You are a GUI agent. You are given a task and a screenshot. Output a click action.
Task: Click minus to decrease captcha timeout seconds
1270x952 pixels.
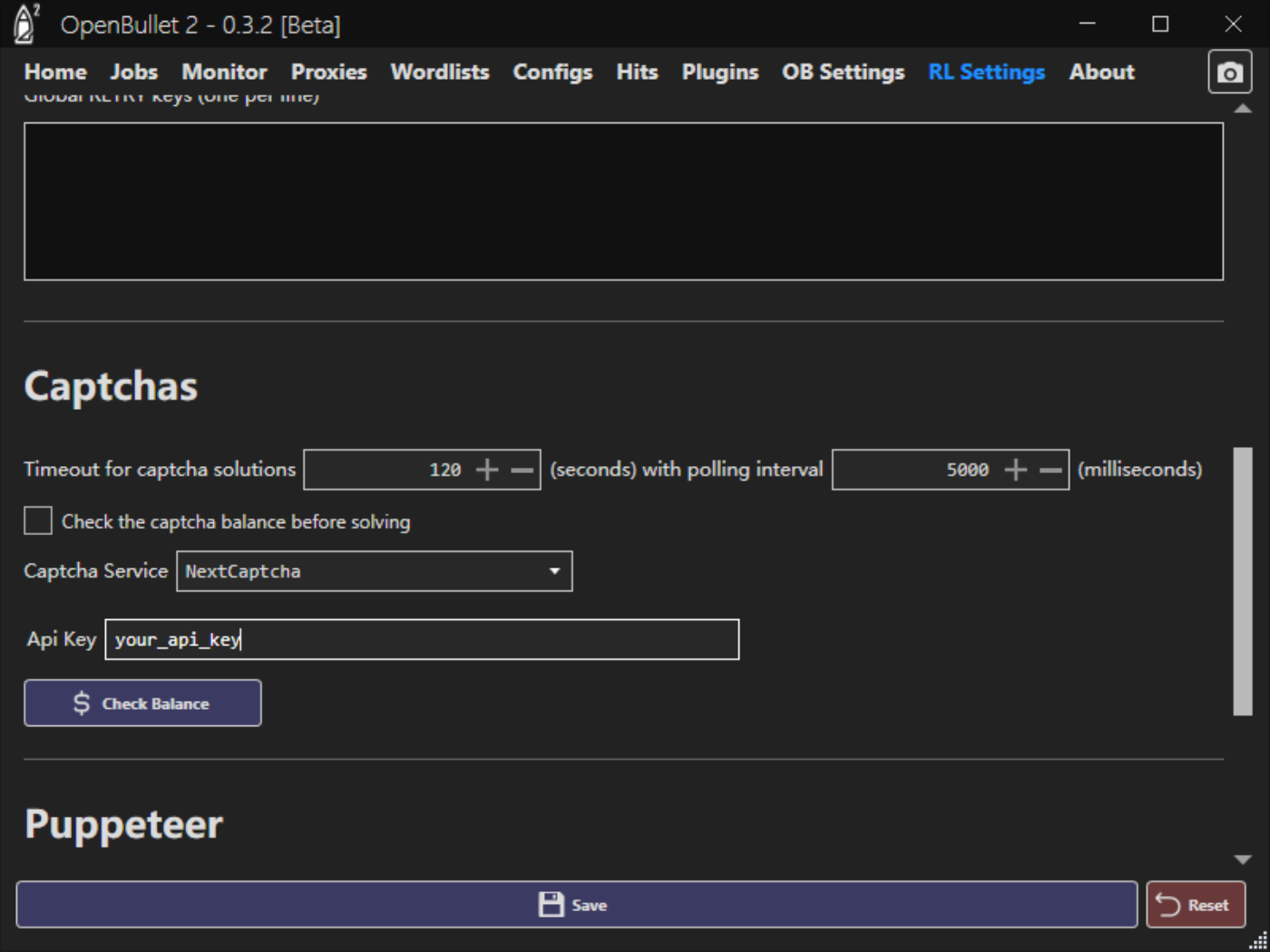click(521, 469)
